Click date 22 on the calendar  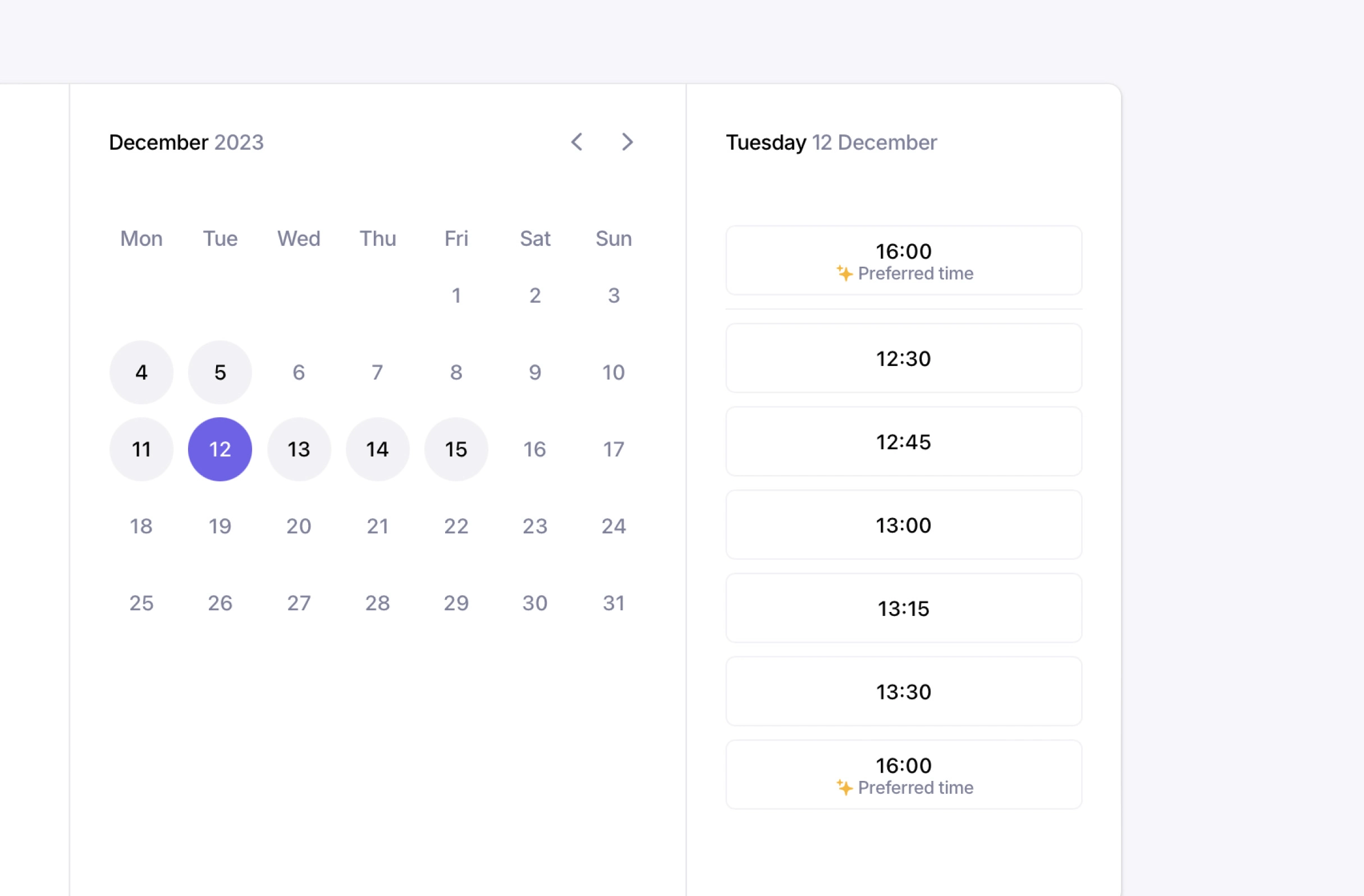(x=456, y=526)
